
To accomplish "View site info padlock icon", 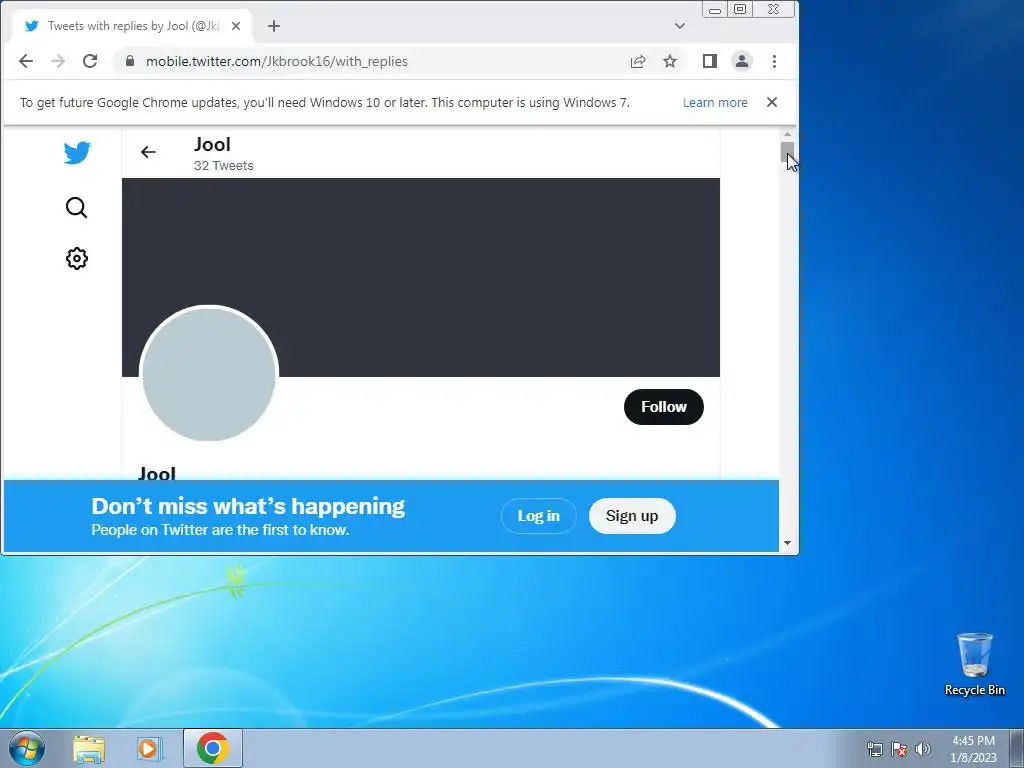I will [130, 61].
